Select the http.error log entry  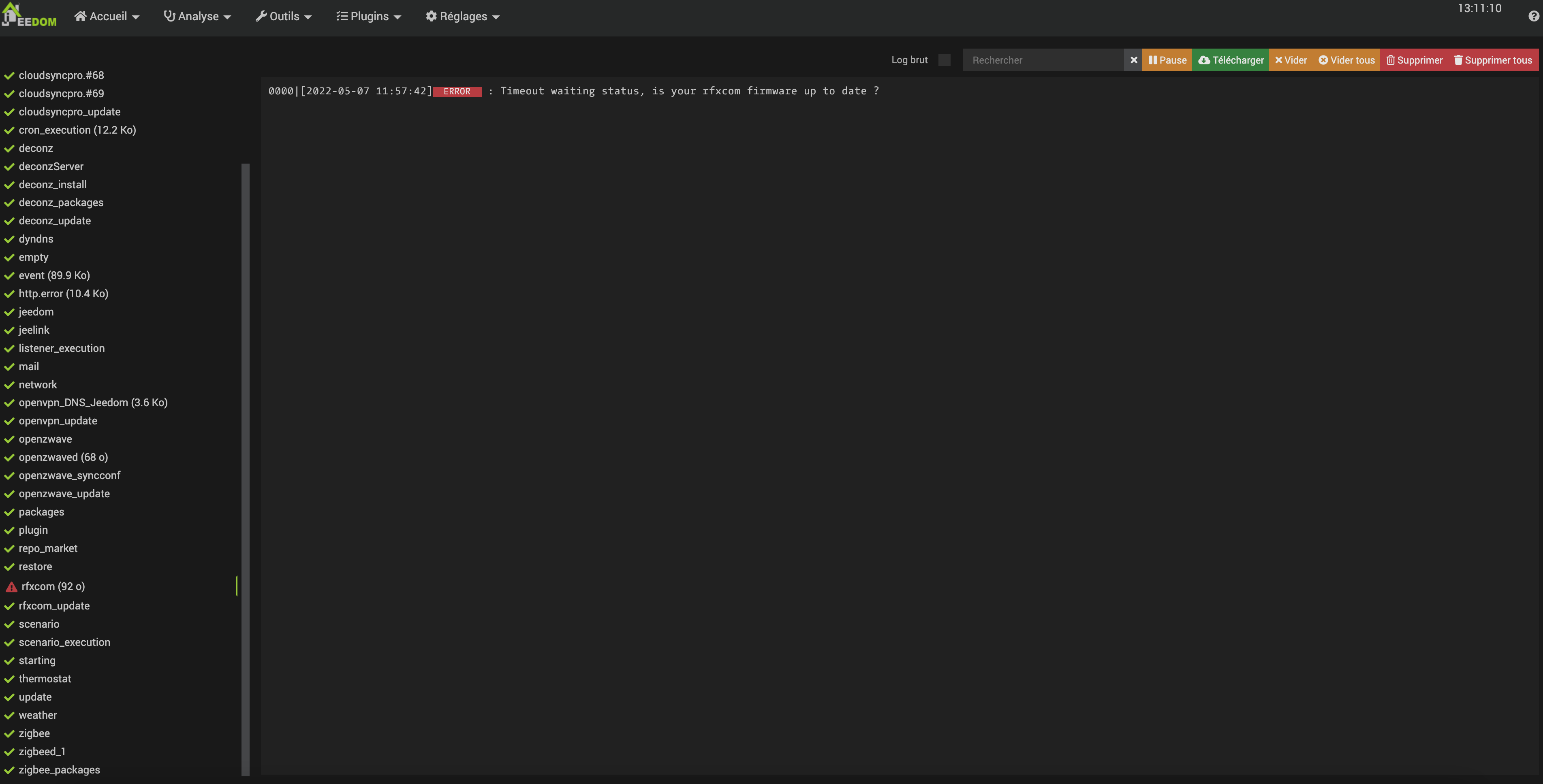[x=63, y=293]
